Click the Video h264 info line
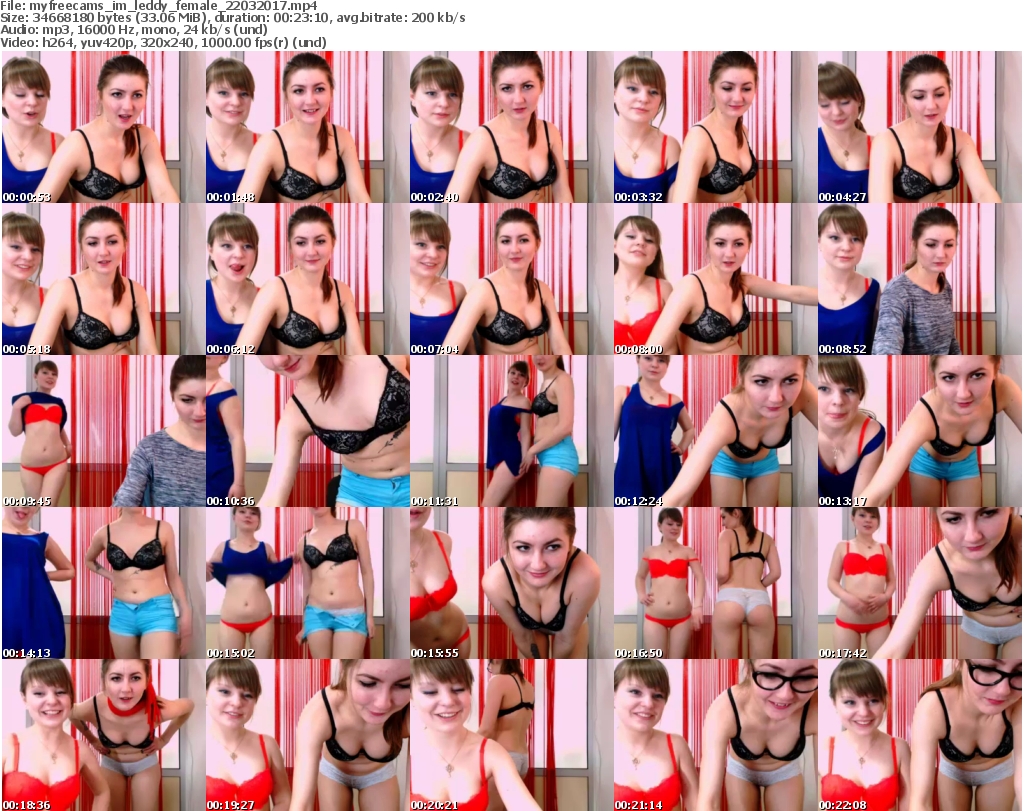This screenshot has height=811, width=1024. click(163, 42)
